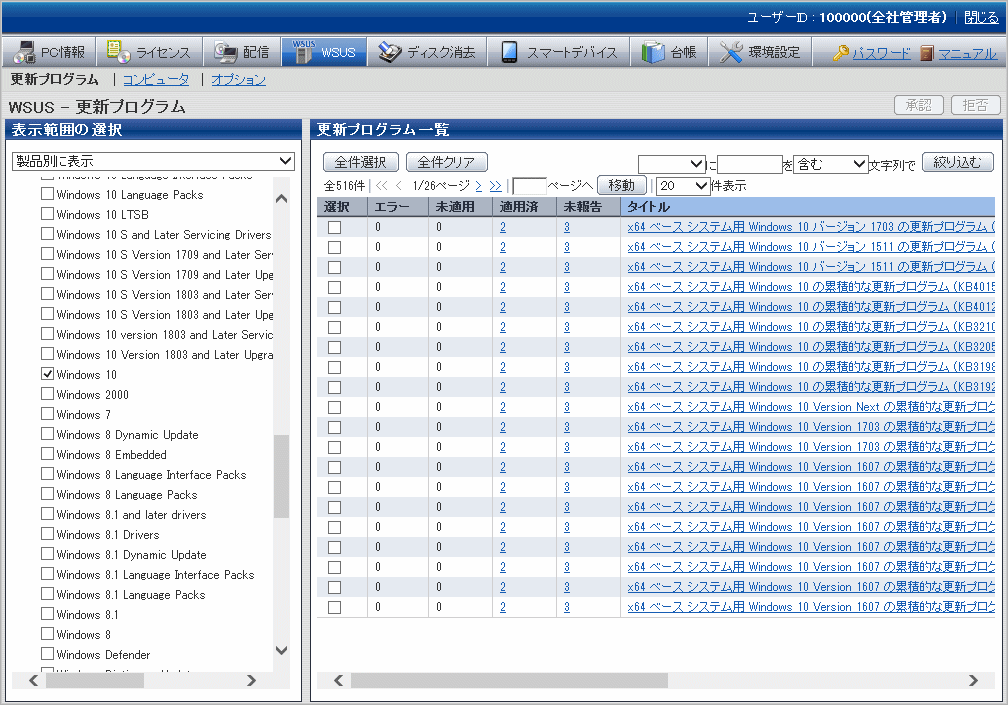The image size is (1008, 705).
Task: Click the 配信 distribution icon
Action: click(226, 52)
